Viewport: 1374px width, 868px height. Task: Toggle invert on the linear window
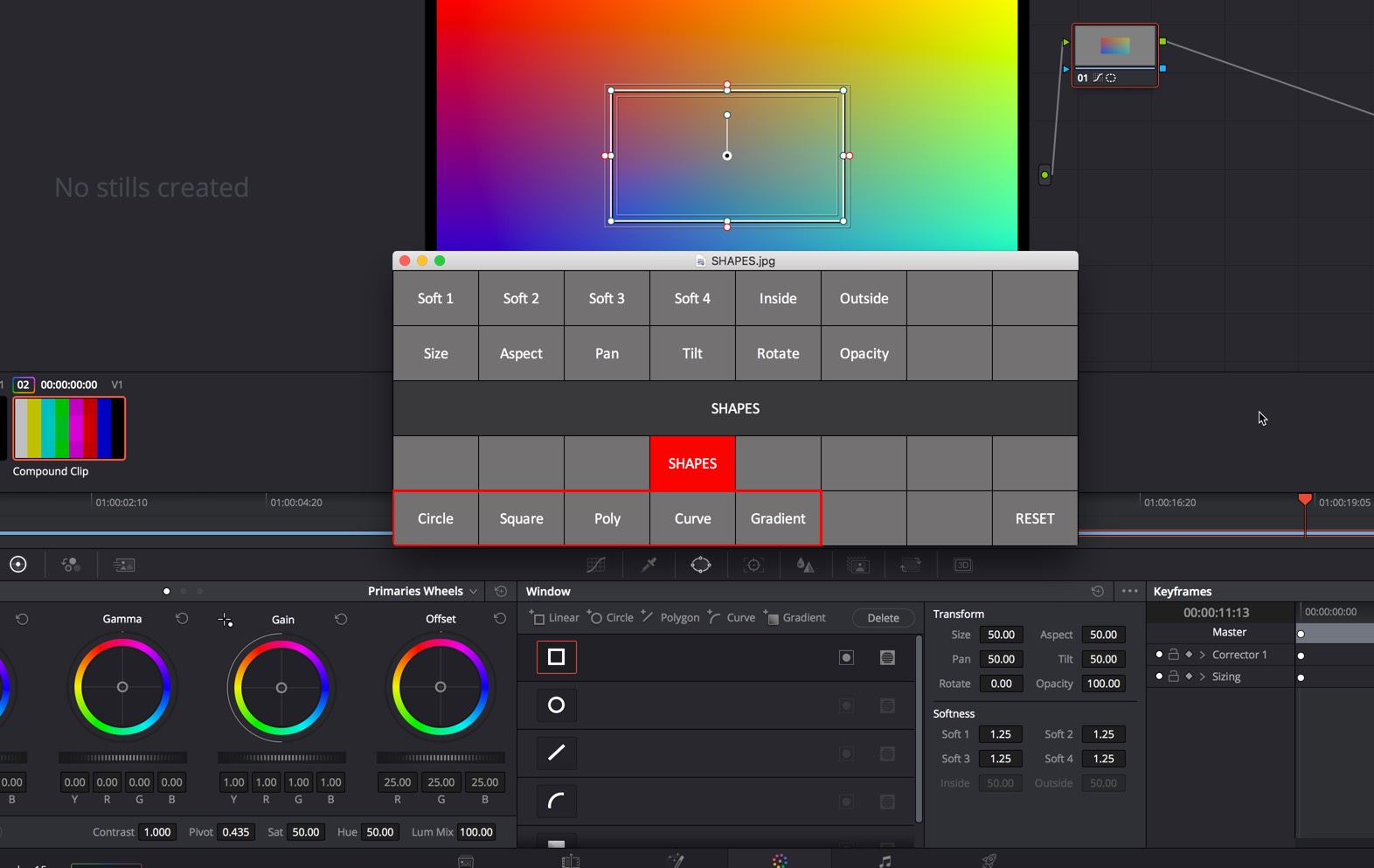pyautogui.click(x=846, y=657)
